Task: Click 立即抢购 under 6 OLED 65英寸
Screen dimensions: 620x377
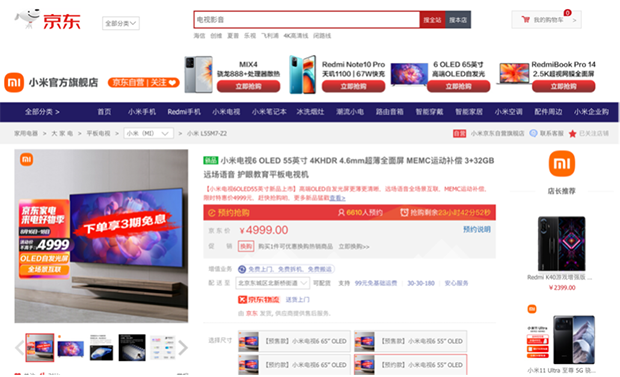Action: [458, 86]
